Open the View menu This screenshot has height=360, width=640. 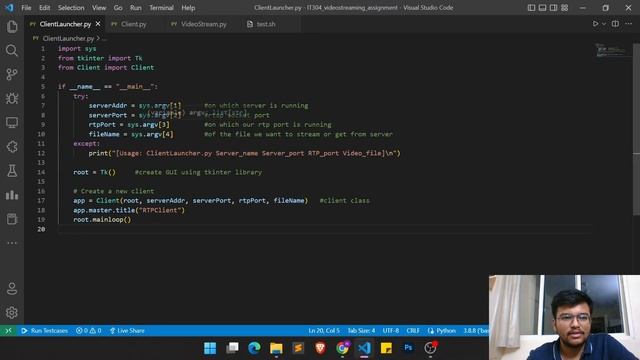pyautogui.click(x=99, y=8)
